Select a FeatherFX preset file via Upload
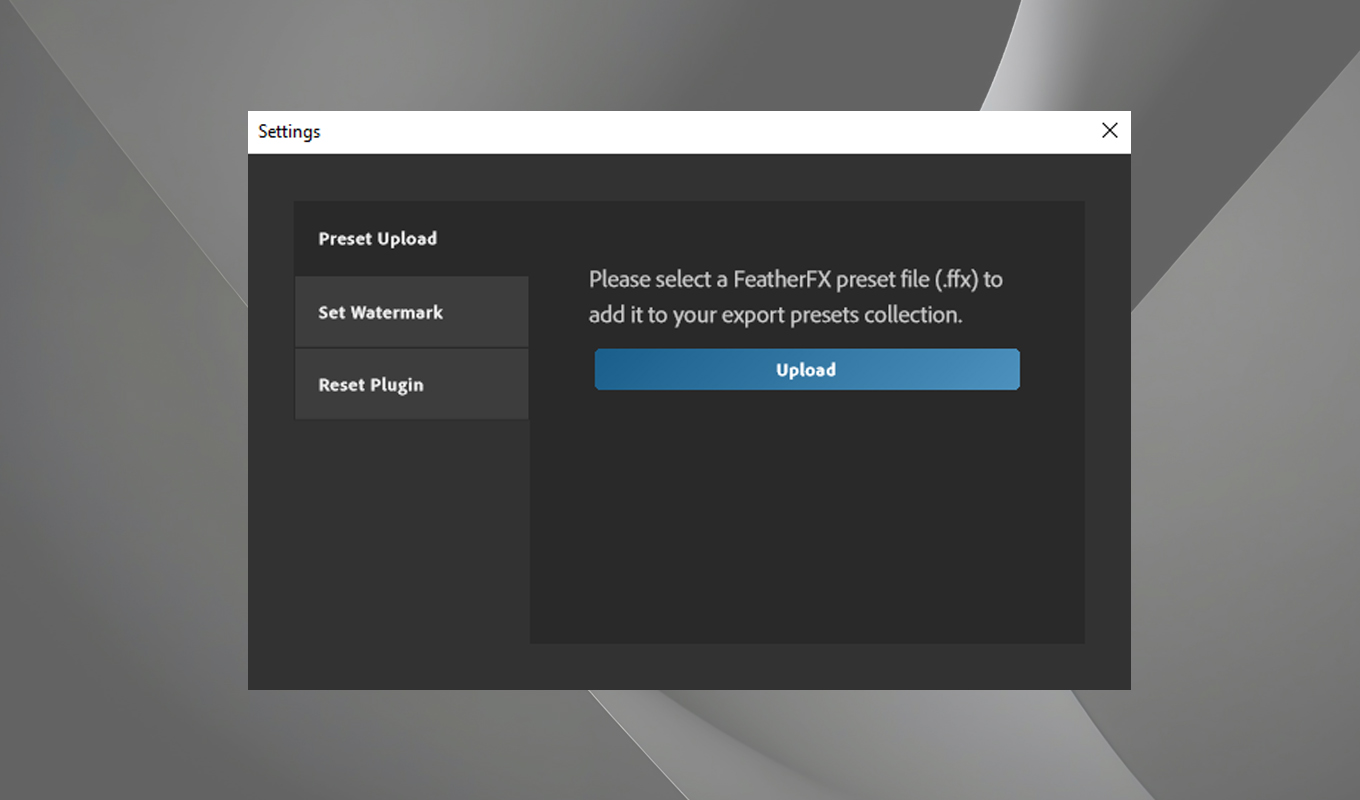Image resolution: width=1360 pixels, height=800 pixels. 806,369
